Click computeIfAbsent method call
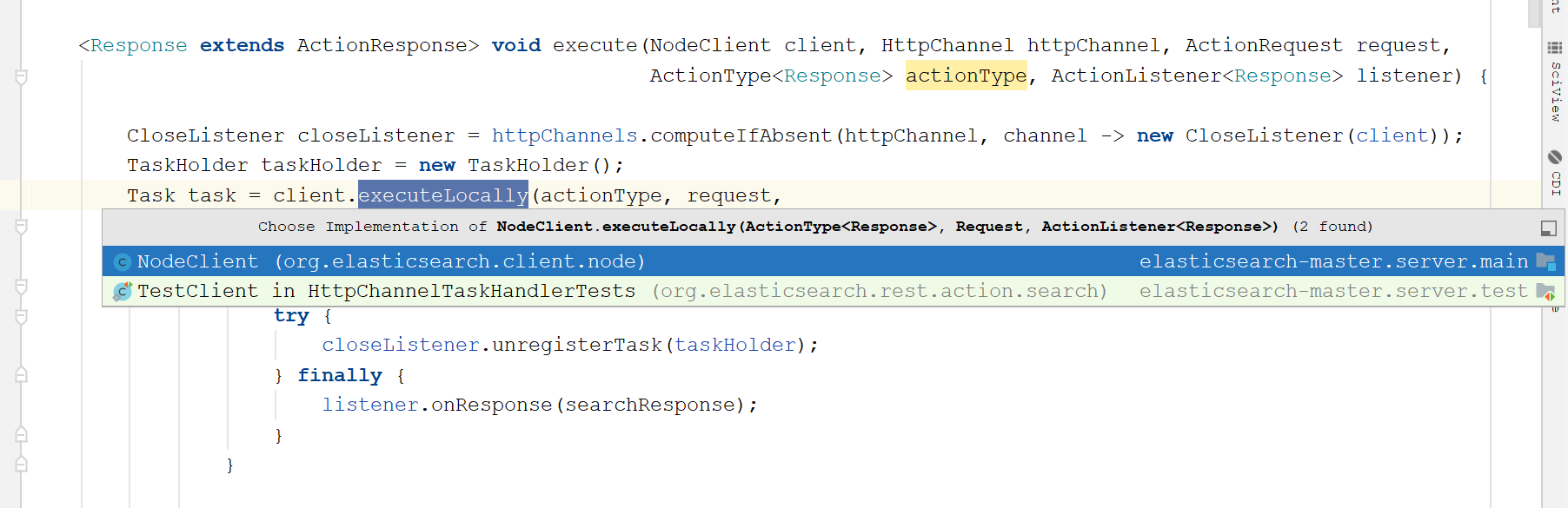This screenshot has height=508, width=1568. tap(741, 135)
